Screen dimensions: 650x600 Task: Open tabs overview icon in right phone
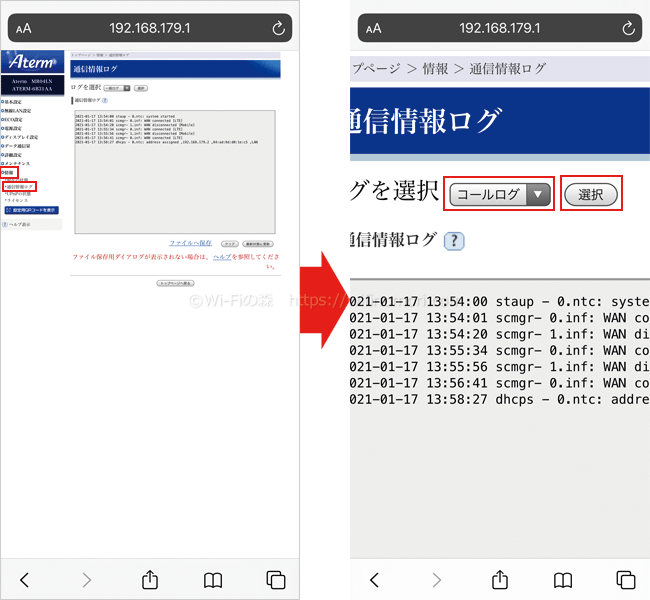[x=626, y=580]
